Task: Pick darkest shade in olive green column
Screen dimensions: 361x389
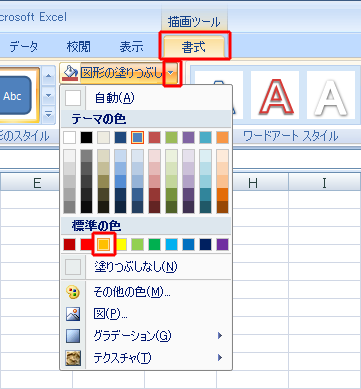Action: pyautogui.click(x=171, y=207)
